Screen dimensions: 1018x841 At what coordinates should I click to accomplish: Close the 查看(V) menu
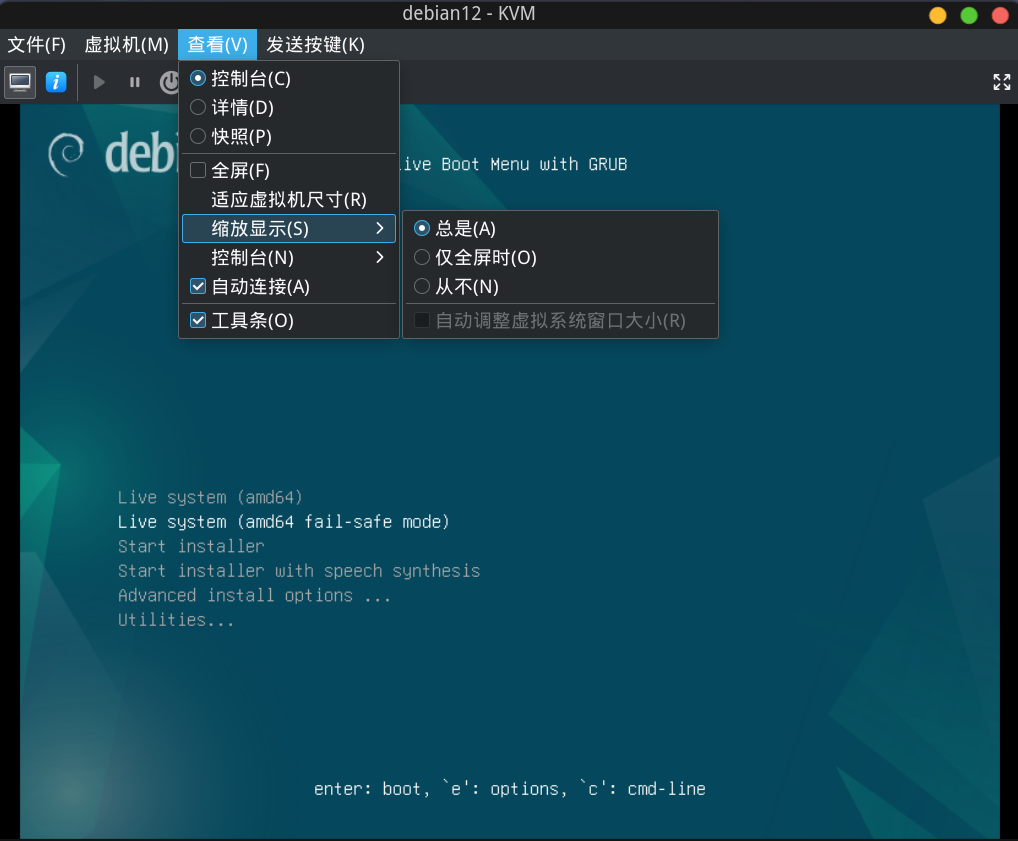[x=217, y=45]
